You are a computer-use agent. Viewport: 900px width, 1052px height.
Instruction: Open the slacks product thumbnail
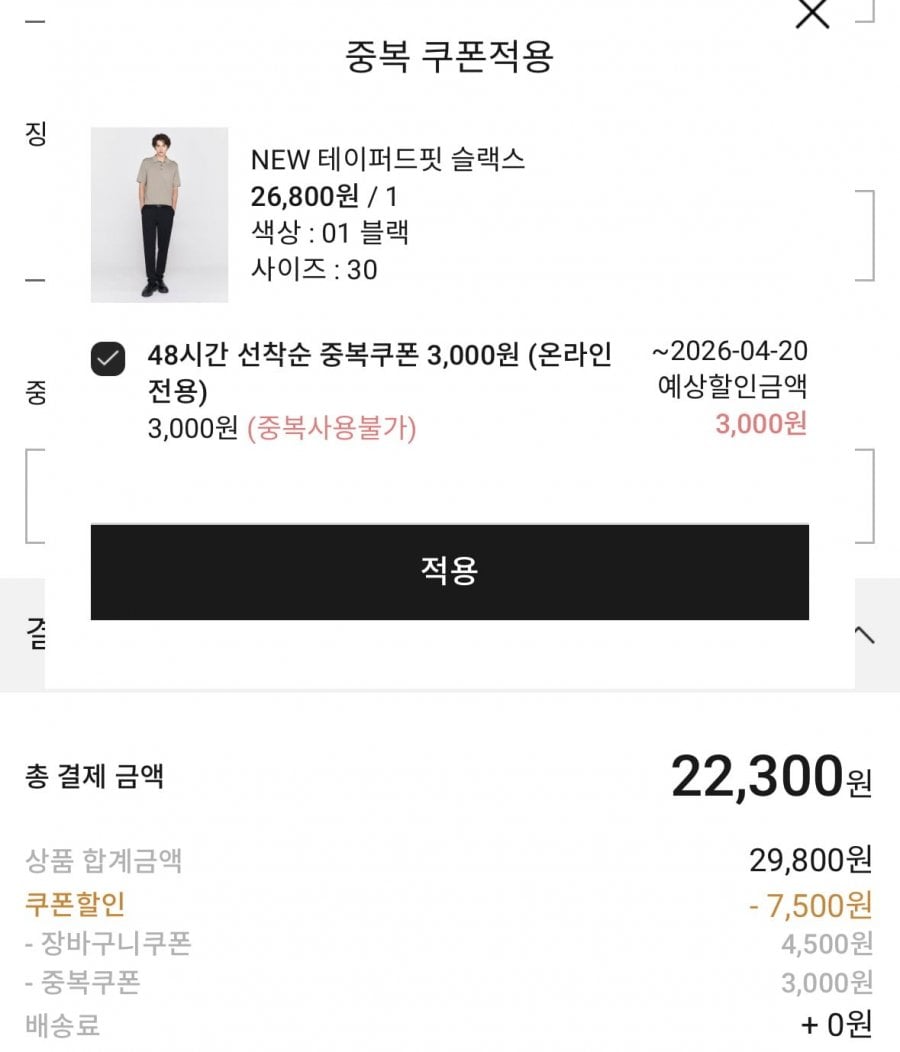(x=159, y=215)
